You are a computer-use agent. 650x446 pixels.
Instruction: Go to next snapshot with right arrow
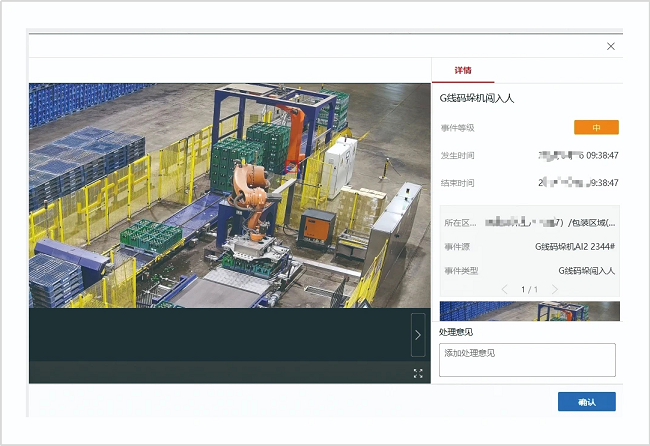[x=555, y=289]
